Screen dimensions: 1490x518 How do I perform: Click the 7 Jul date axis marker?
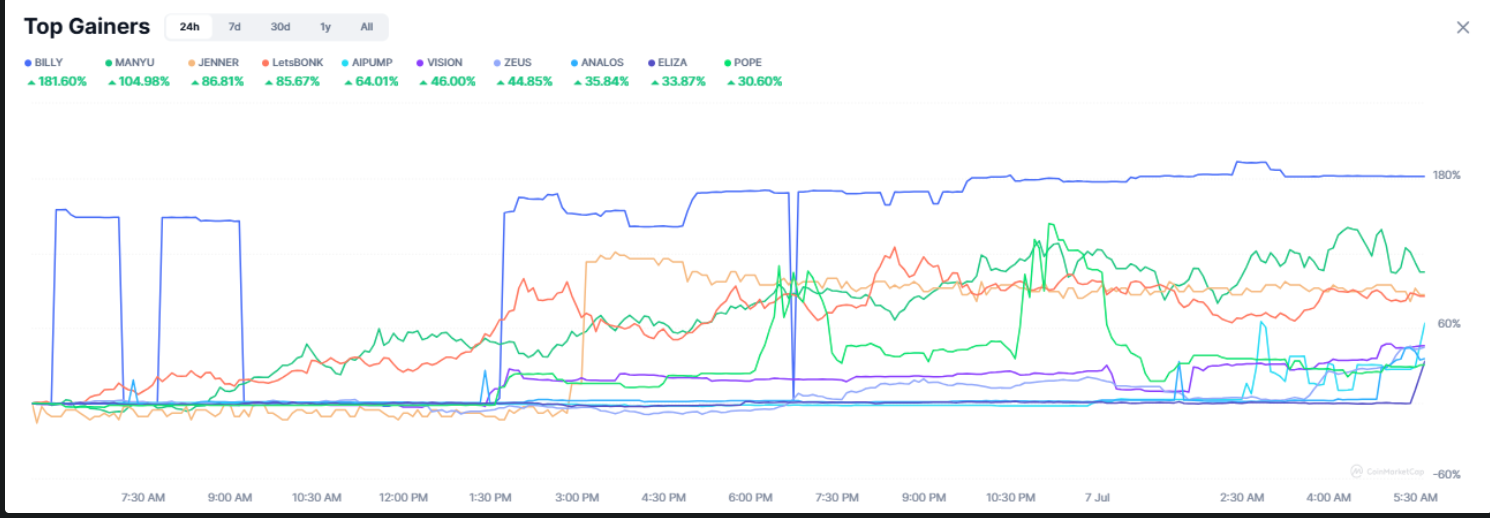1097,497
